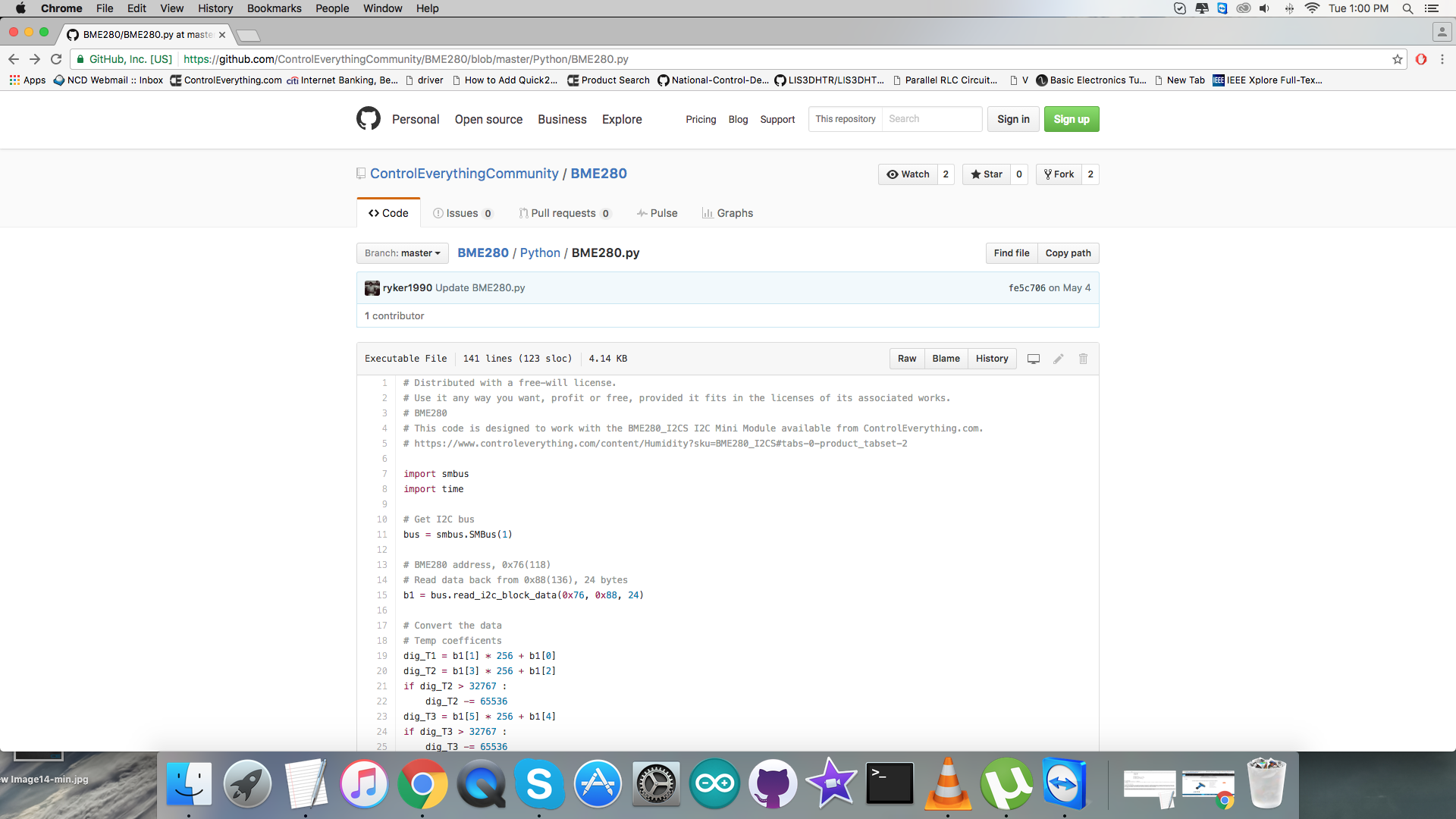Click the edit pencil icon for file
The height and width of the screenshot is (819, 1456).
click(1058, 358)
